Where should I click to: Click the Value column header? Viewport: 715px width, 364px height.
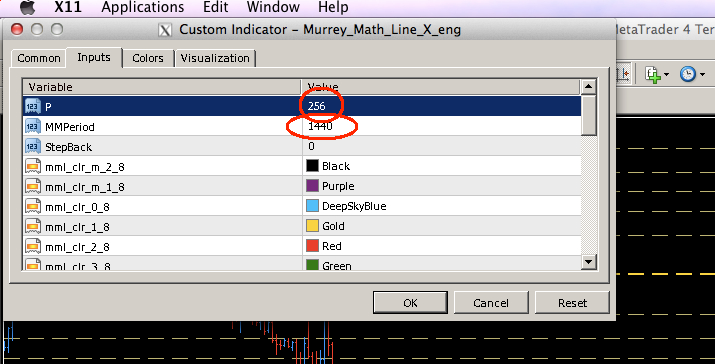pyautogui.click(x=441, y=87)
